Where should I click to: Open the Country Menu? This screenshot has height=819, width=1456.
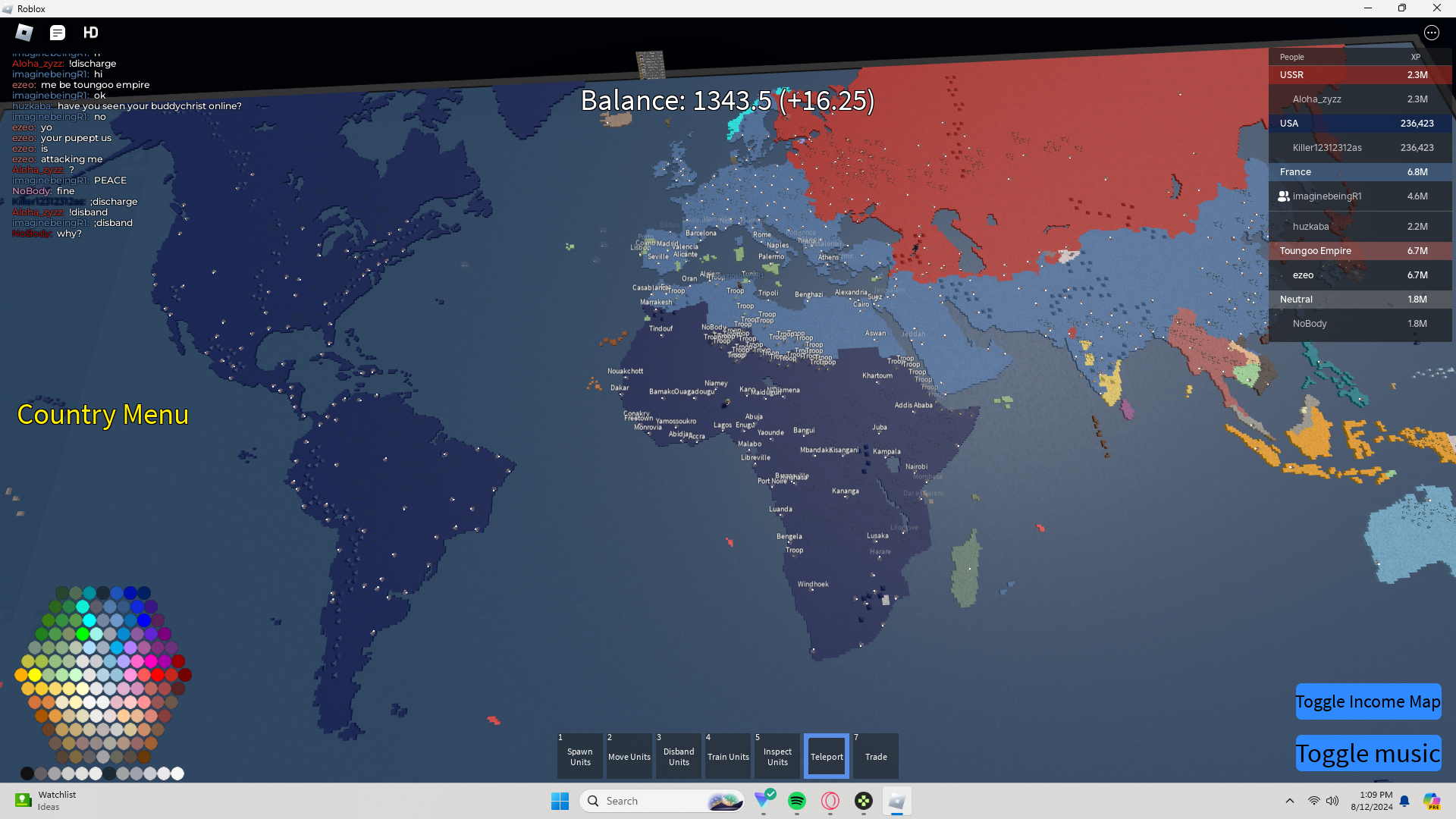pyautogui.click(x=102, y=415)
